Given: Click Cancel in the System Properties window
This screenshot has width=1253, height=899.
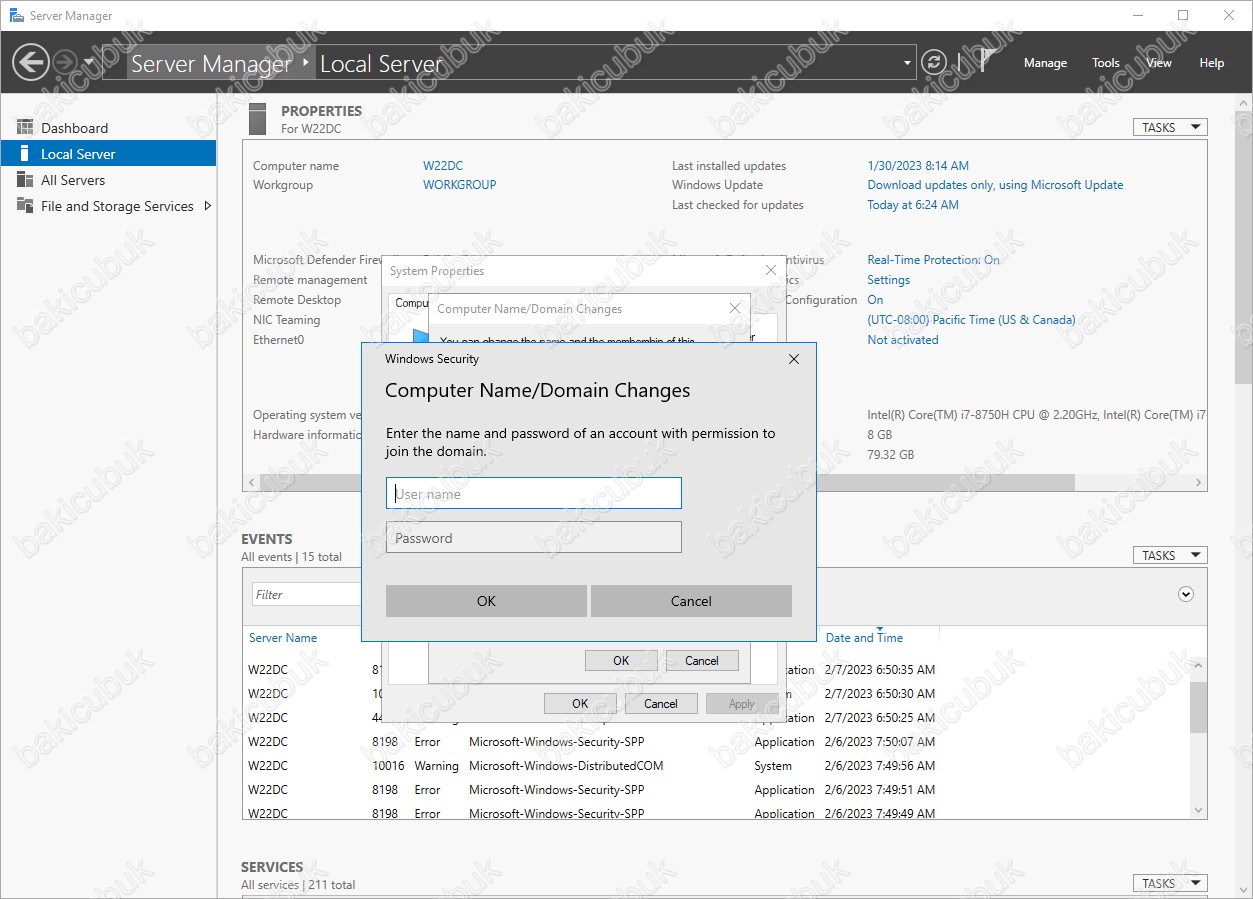Looking at the screenshot, I should [x=661, y=703].
